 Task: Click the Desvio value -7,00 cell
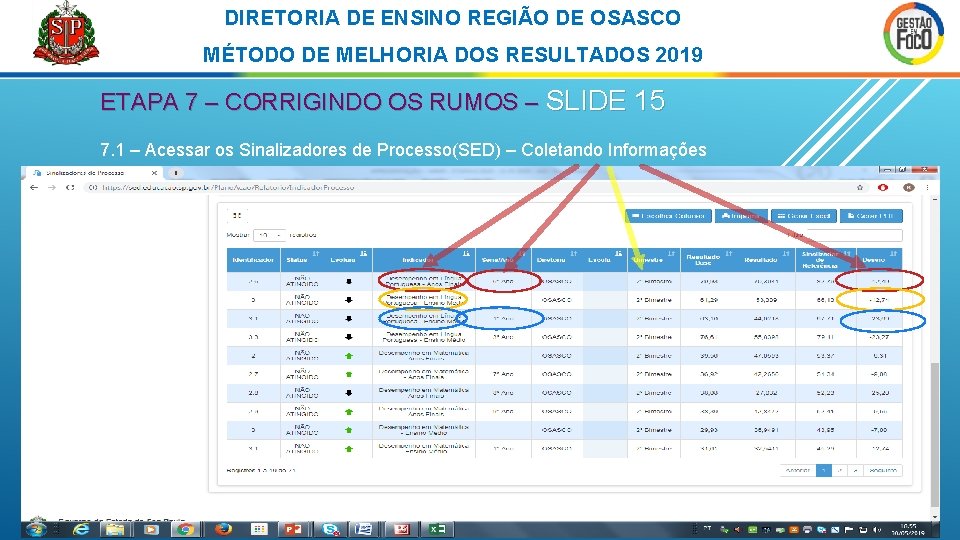879,430
